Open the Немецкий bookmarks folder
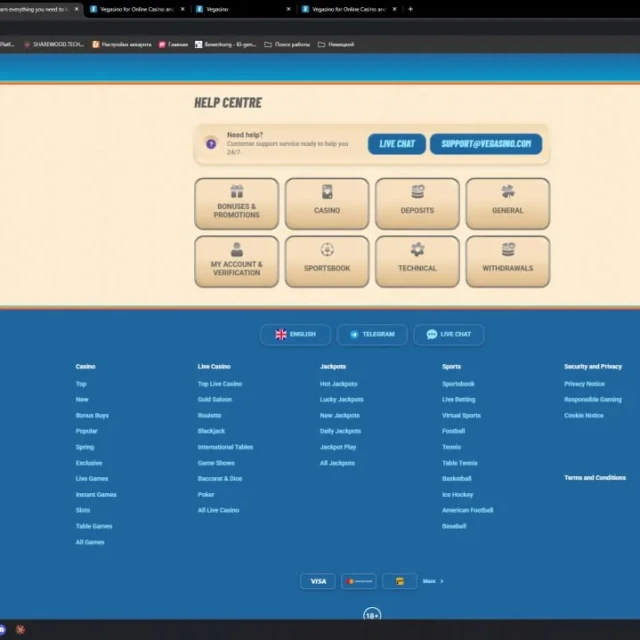Screen dimensions: 640x640 [x=336, y=44]
